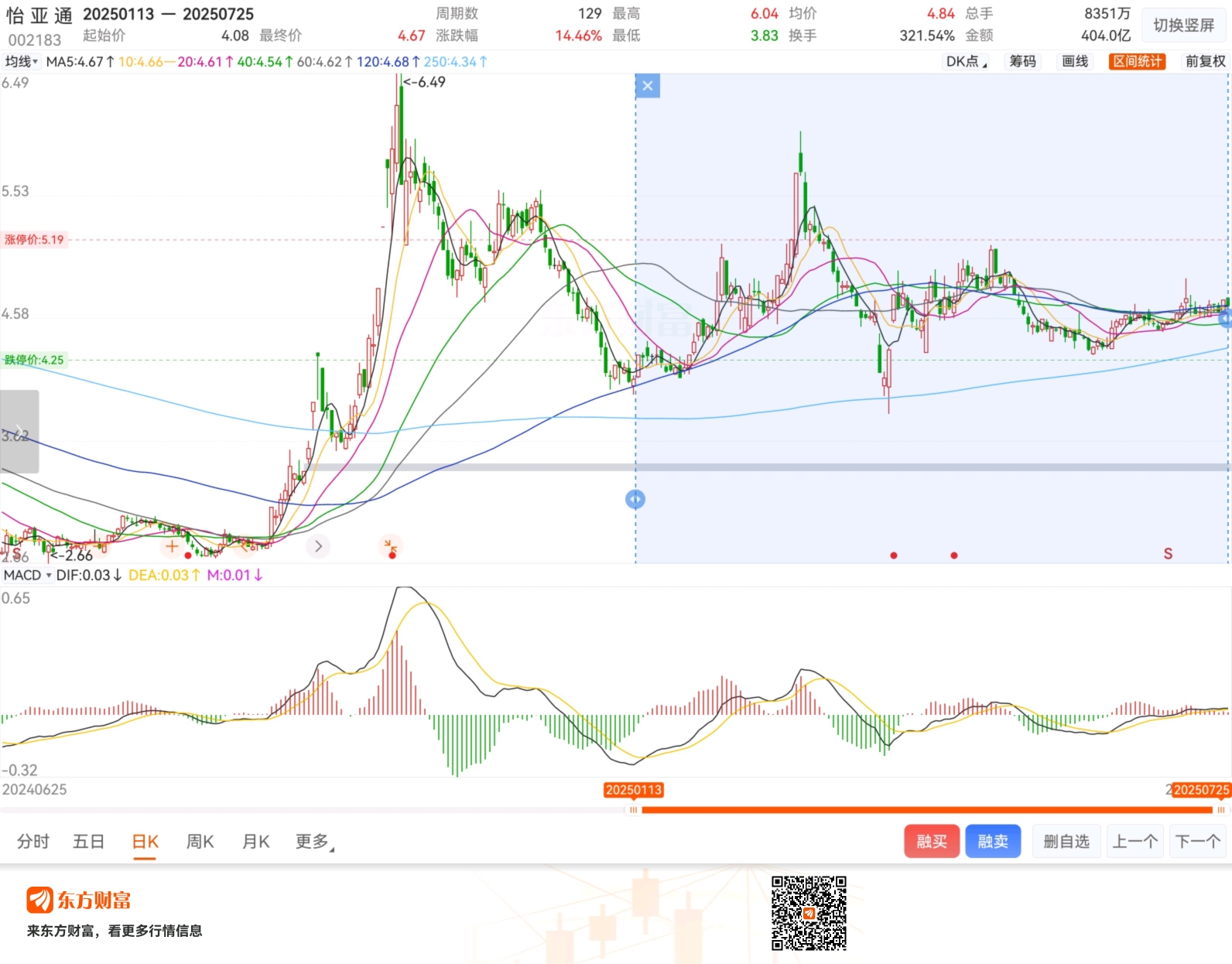This screenshot has width=1232, height=964.
Task: Select the 日K tab
Action: pos(145,842)
